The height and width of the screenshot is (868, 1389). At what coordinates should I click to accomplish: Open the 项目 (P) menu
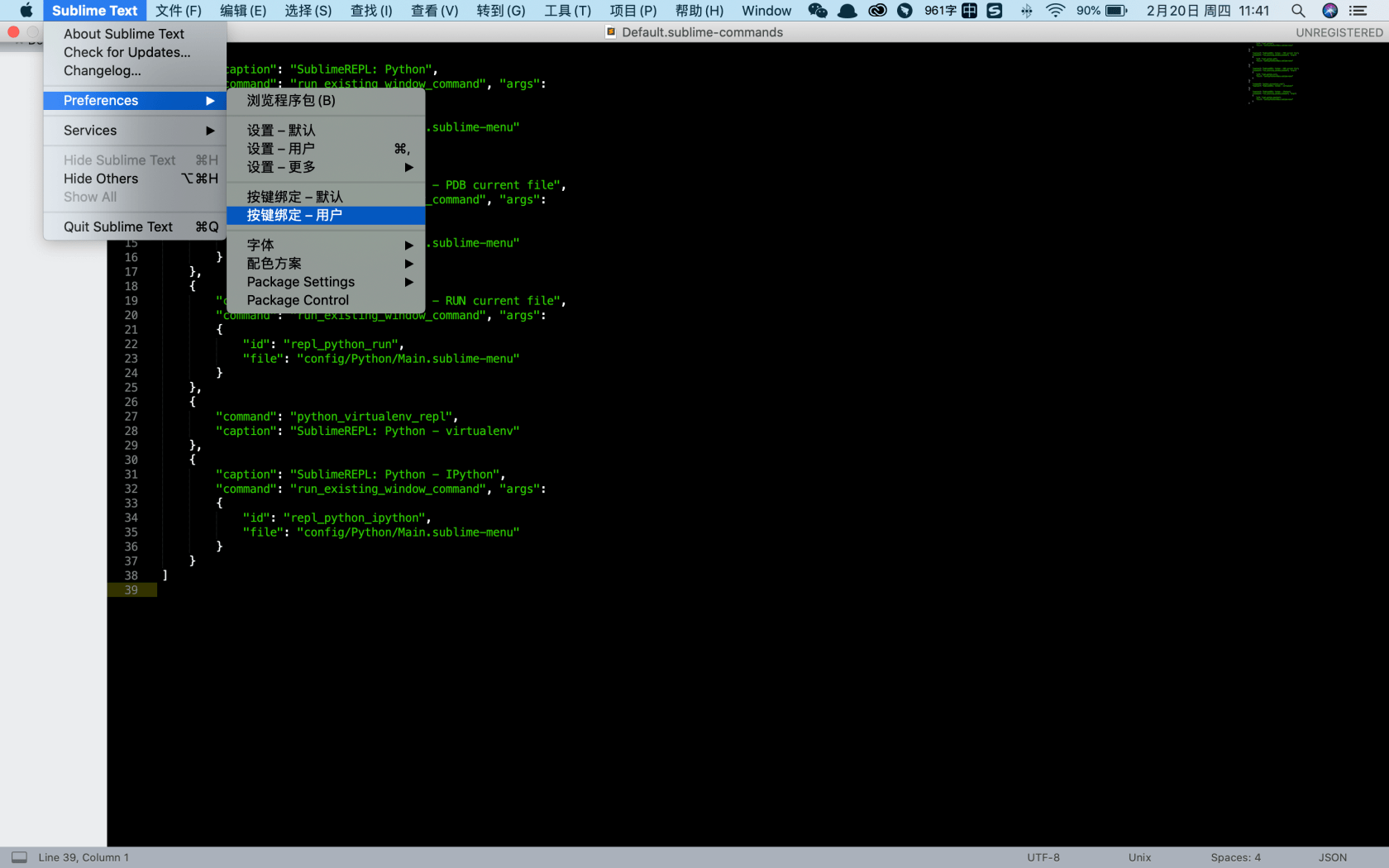633,11
